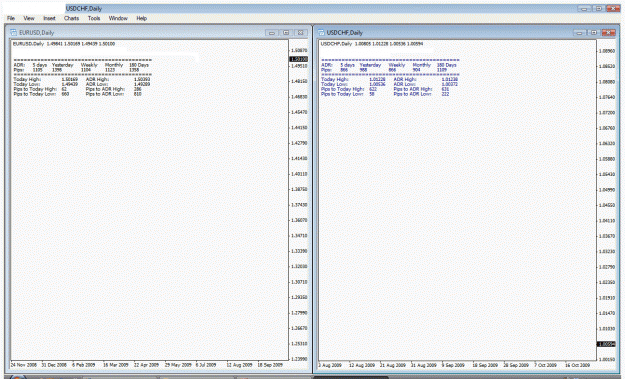Screen dimensions: 625x379
Task: Click 'Monthly' column header in EURUSD chart
Action: coord(114,65)
